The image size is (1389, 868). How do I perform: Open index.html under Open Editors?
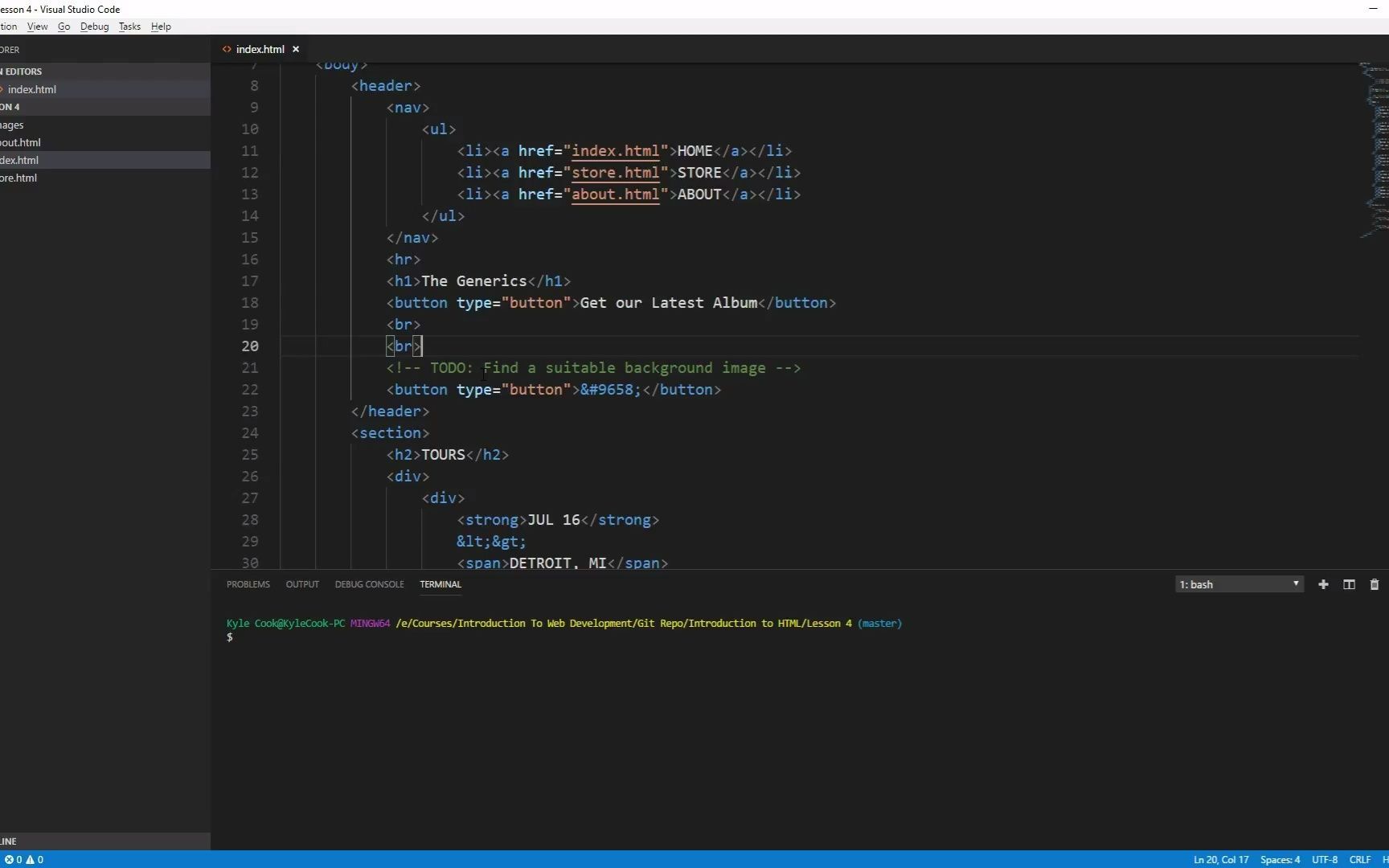coord(105,89)
